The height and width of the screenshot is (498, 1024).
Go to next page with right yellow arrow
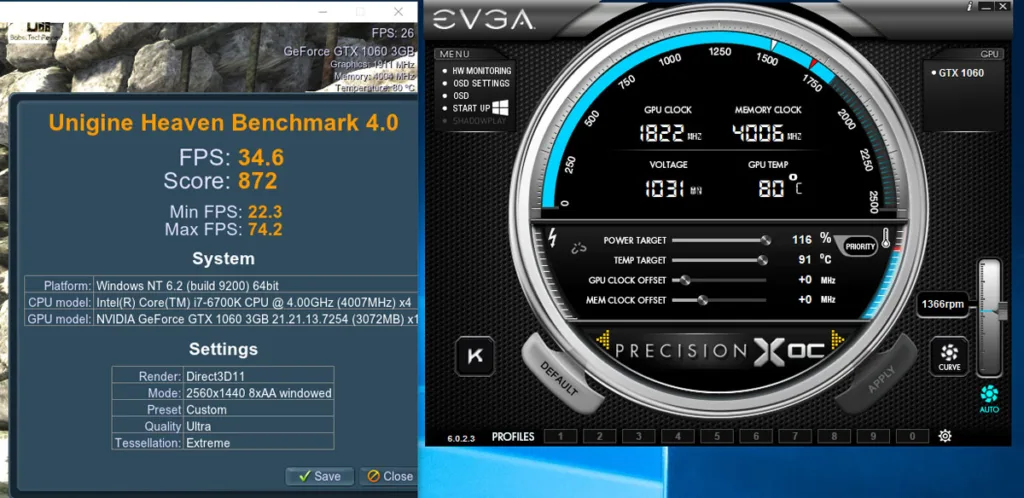pos(837,339)
